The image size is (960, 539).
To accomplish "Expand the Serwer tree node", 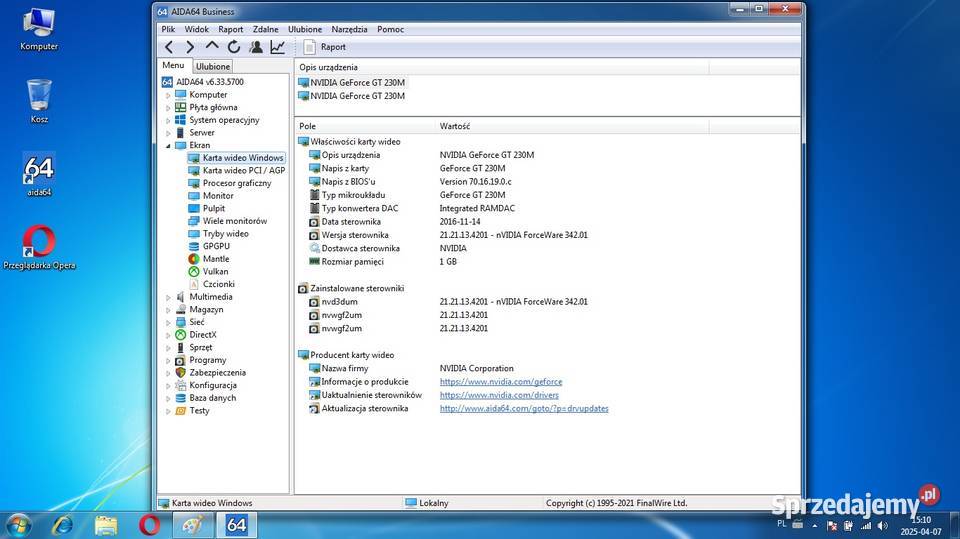I will (x=168, y=133).
